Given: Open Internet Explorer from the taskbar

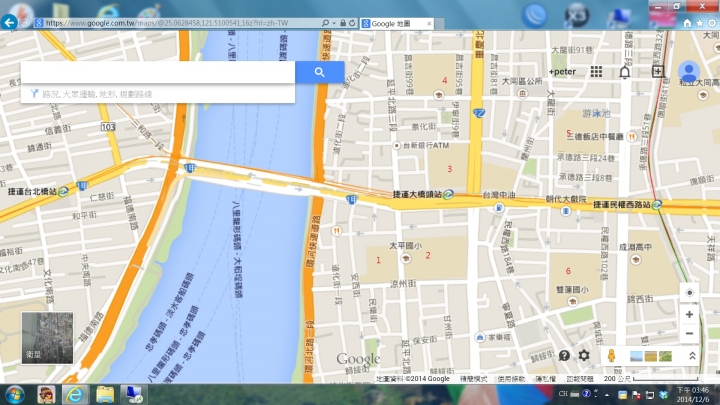Looking at the screenshot, I should [75, 395].
